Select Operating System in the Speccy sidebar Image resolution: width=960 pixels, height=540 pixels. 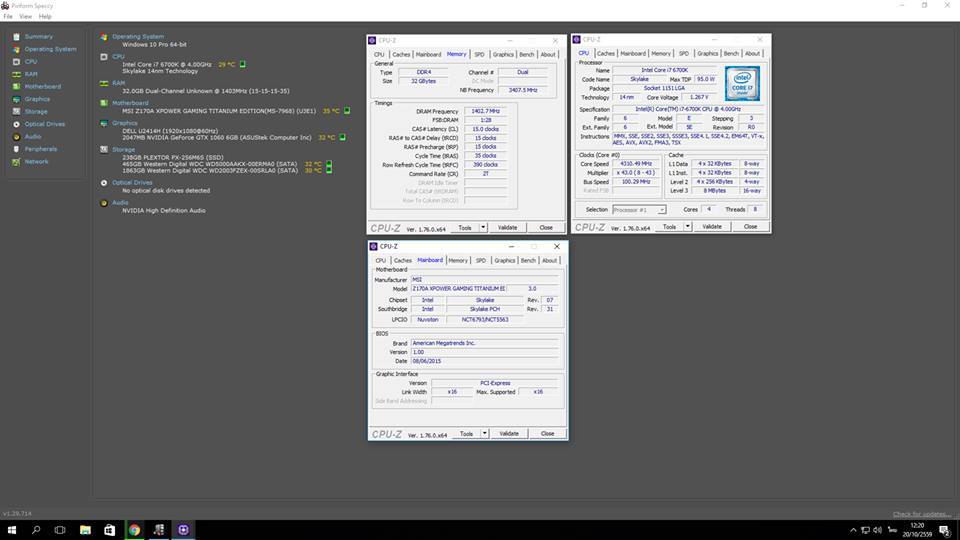tap(50, 49)
